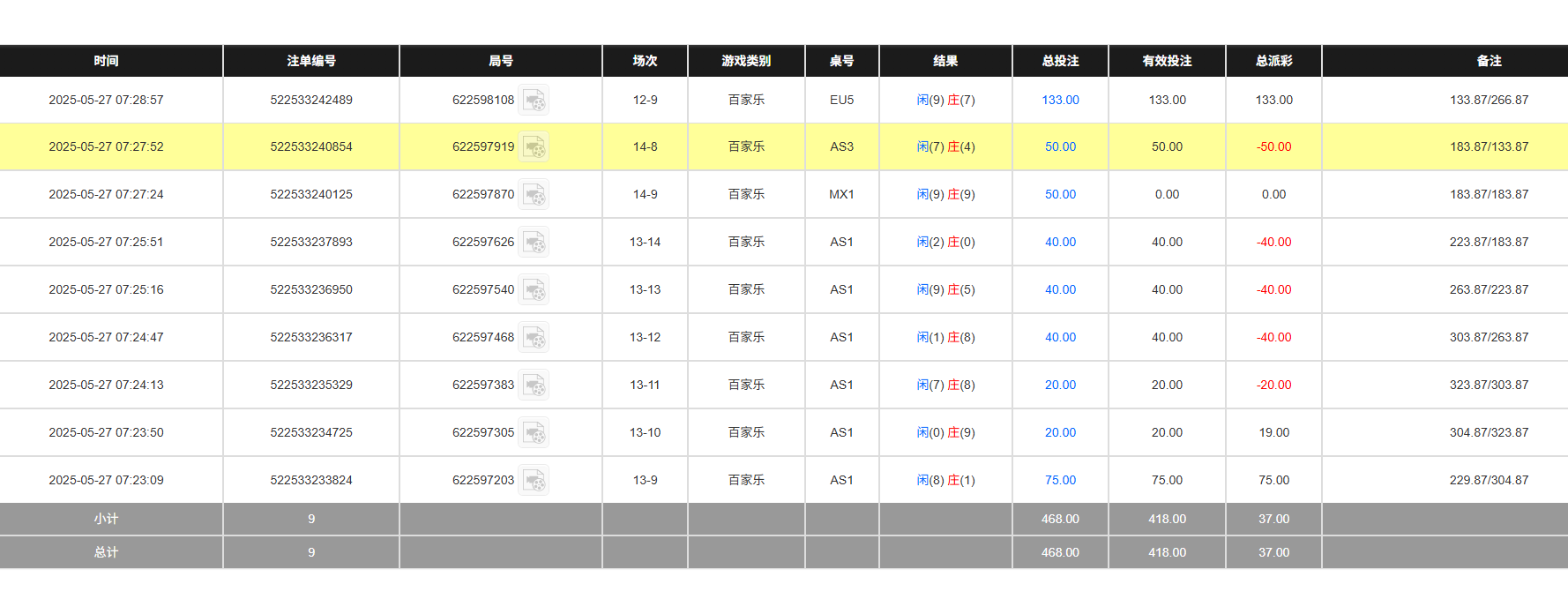The height and width of the screenshot is (599, 1568).
Task: Click video icon beside round 622597468
Action: click(534, 338)
